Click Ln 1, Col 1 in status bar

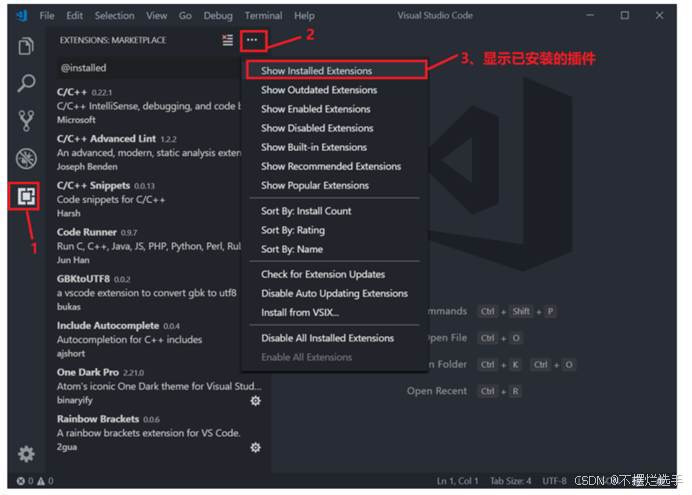(x=457, y=481)
